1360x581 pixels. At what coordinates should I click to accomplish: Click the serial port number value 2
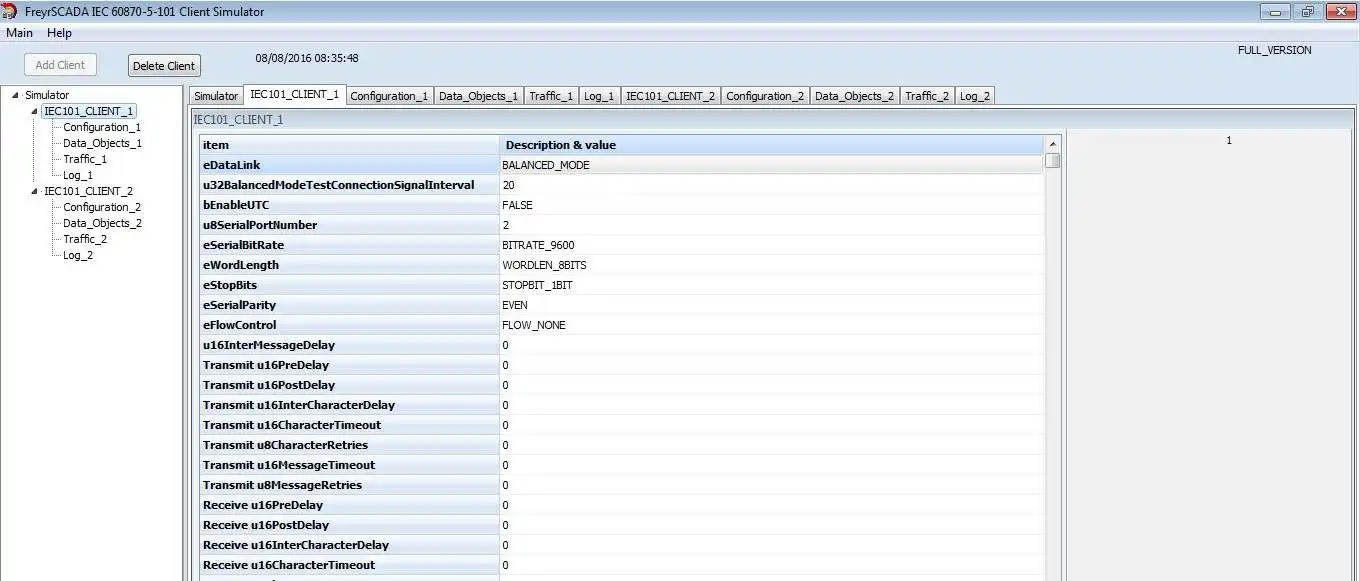point(771,225)
